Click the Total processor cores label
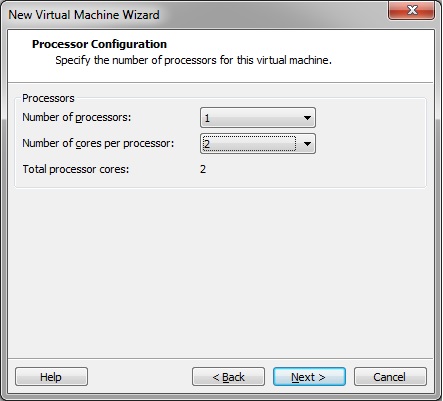The width and height of the screenshot is (443, 401). click(76, 169)
